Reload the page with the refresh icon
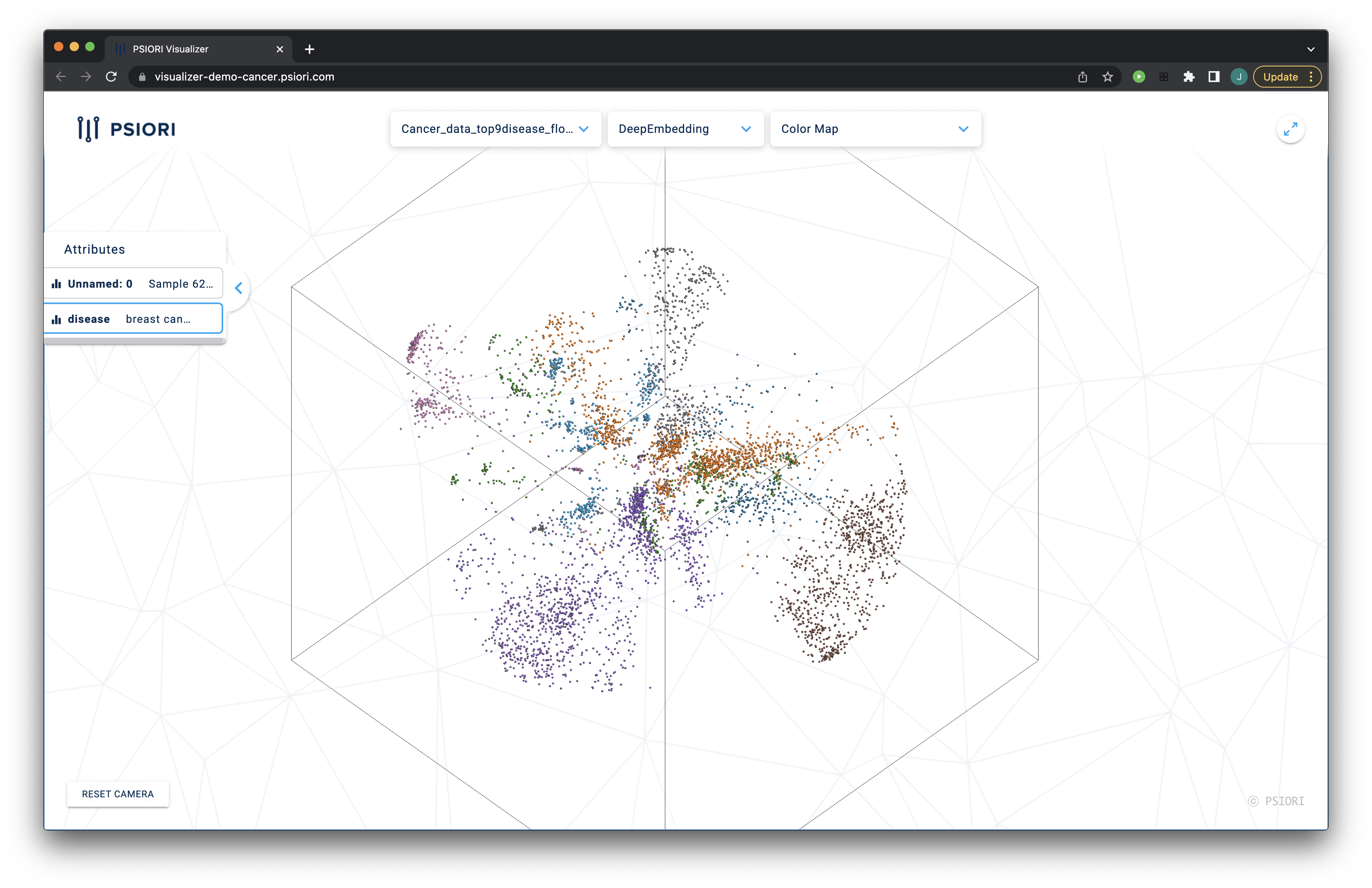Screen dimensions: 1372x888 tap(111, 77)
